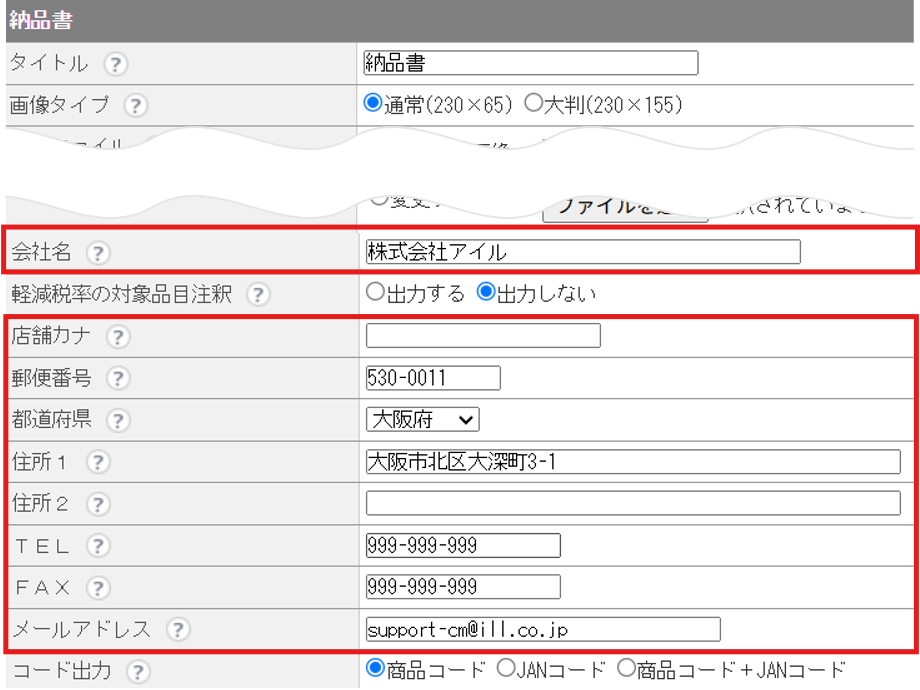Choose 出力する for reduced tax note
The width and height of the screenshot is (920, 690).
[x=375, y=292]
